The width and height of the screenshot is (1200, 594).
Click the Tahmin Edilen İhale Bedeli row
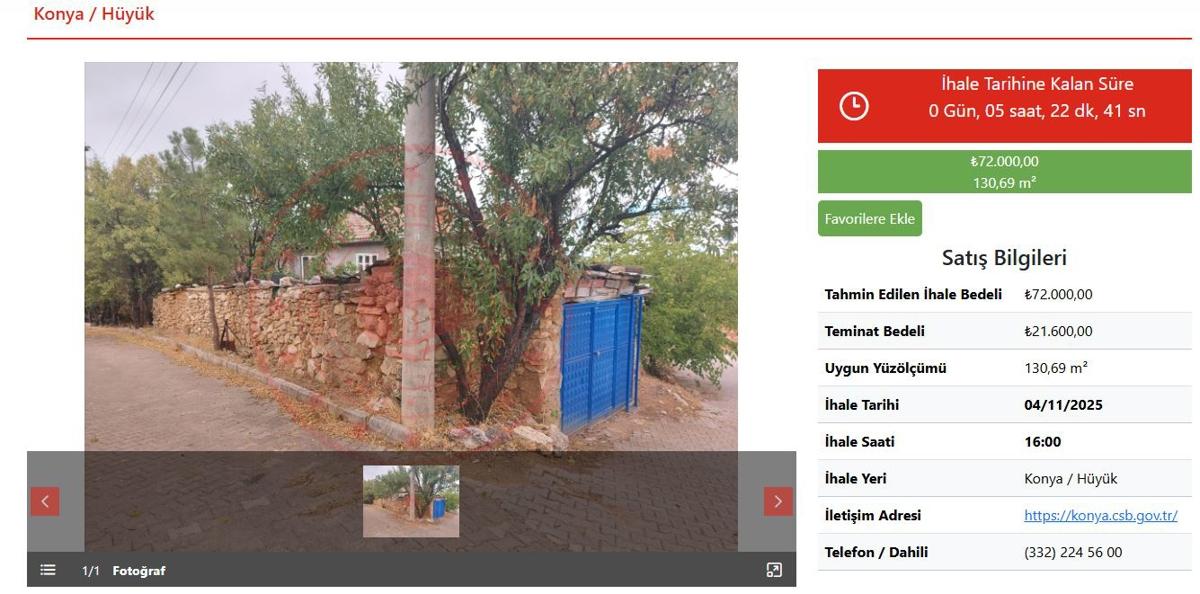coord(1005,294)
